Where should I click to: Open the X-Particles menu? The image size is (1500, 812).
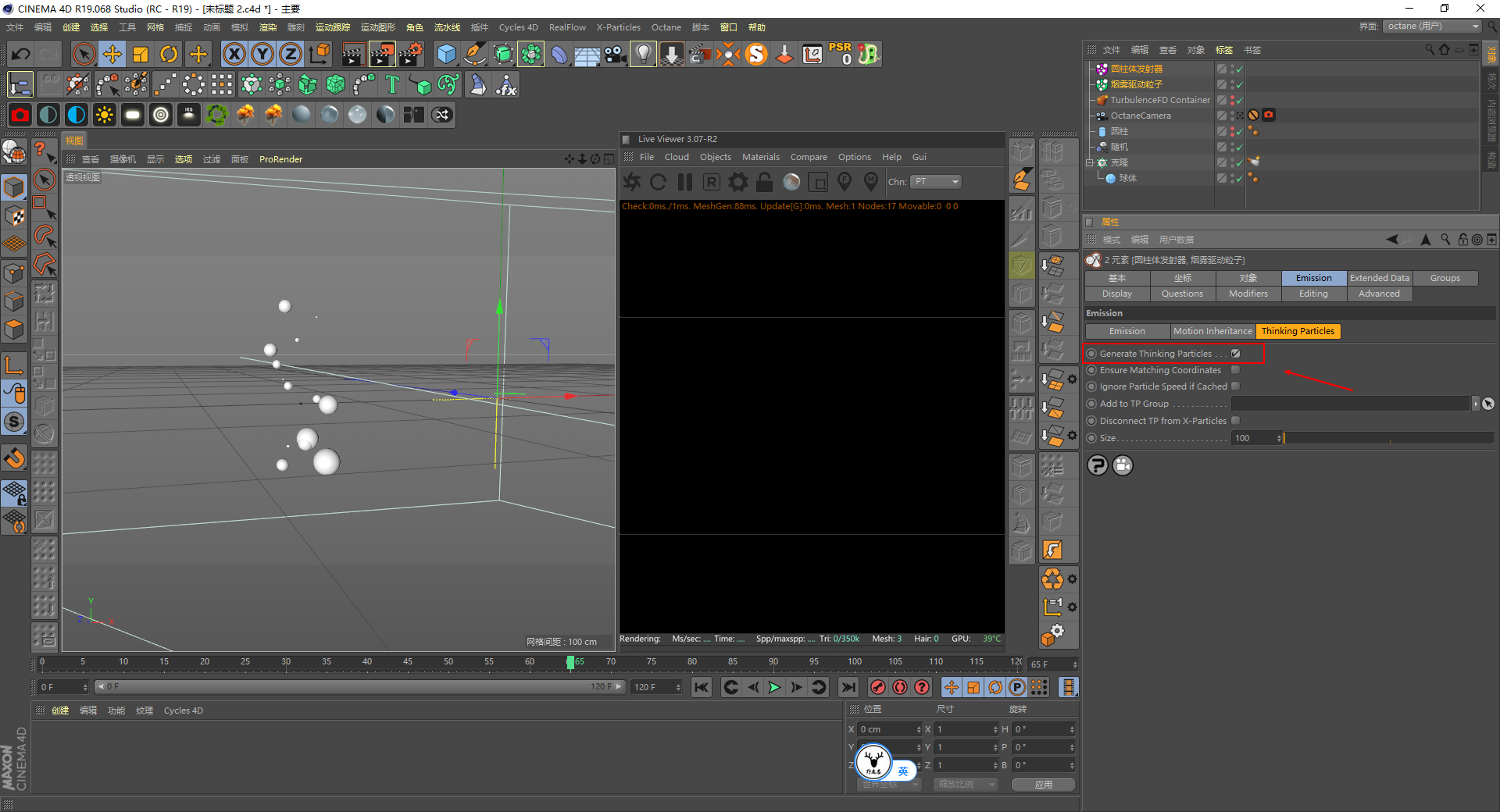tap(618, 27)
